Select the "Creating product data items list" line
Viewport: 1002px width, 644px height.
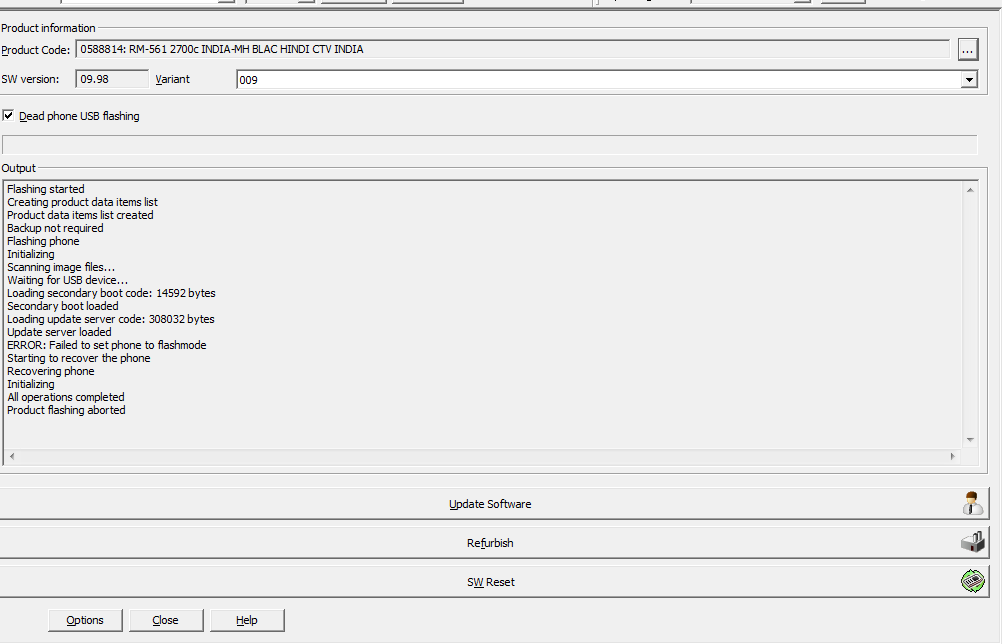[82, 202]
